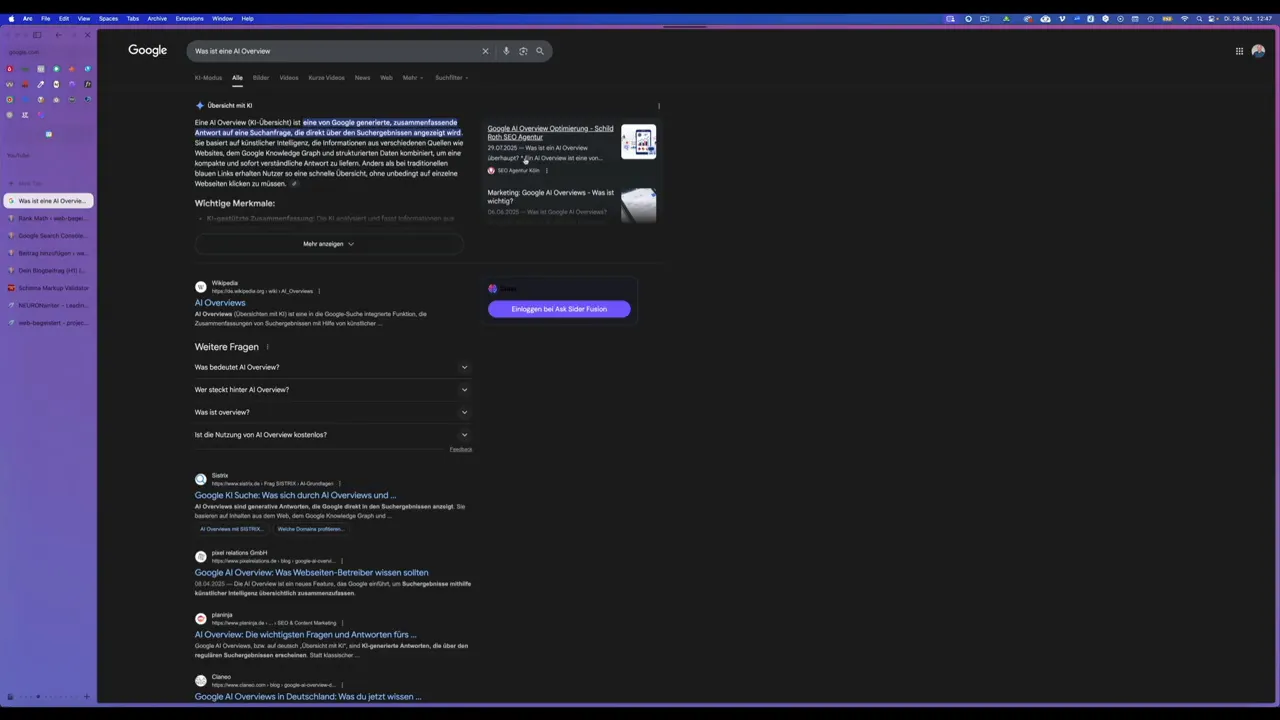
Task: Open the AI overview three-dot options
Action: [658, 105]
